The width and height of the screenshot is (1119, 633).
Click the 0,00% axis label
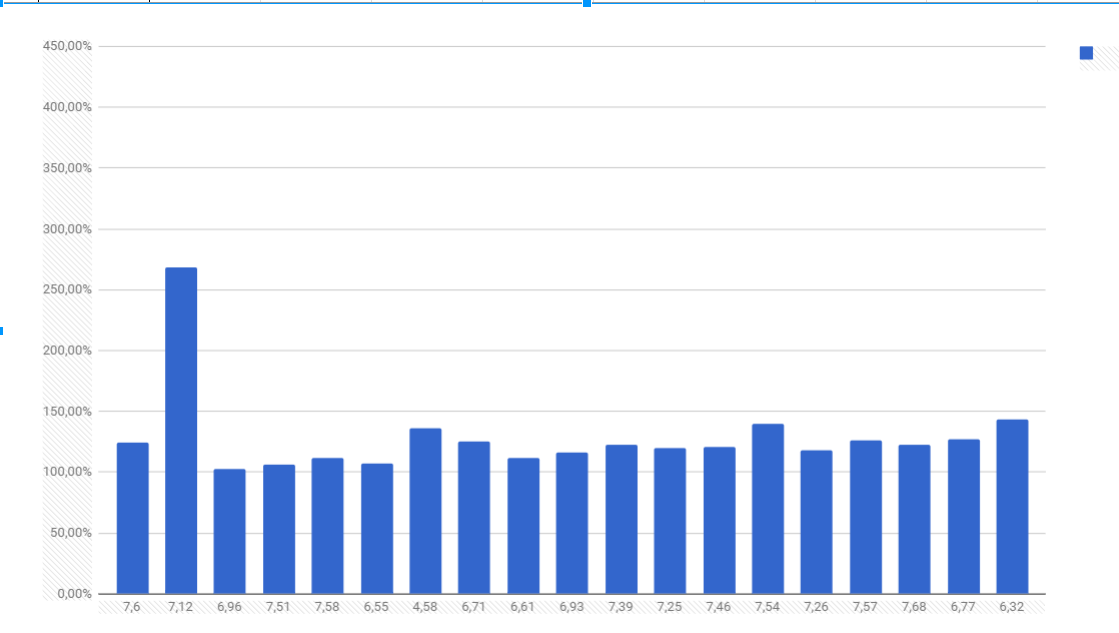(x=74, y=594)
